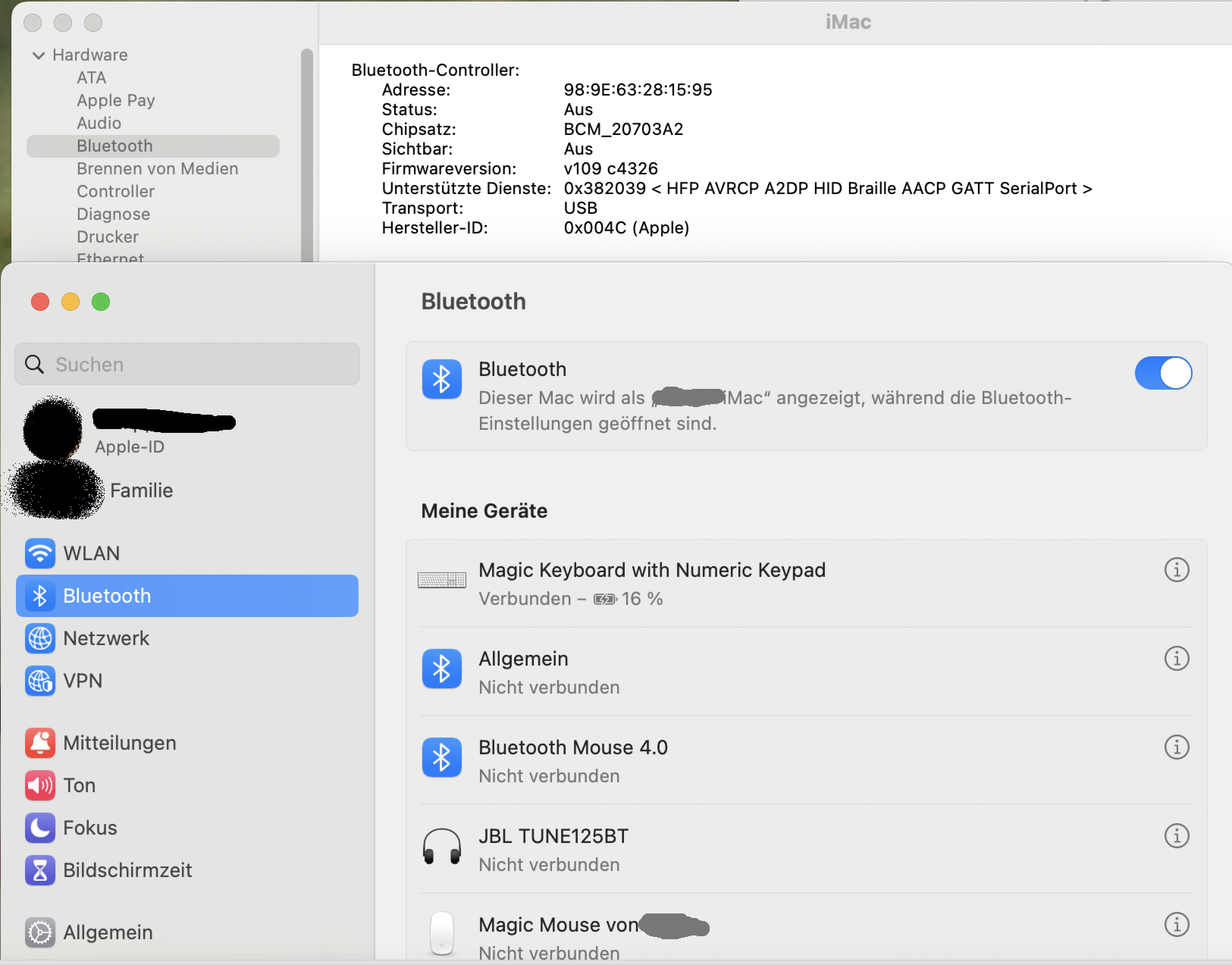Open VPN settings pane
The height and width of the screenshot is (965, 1232).
tap(83, 681)
